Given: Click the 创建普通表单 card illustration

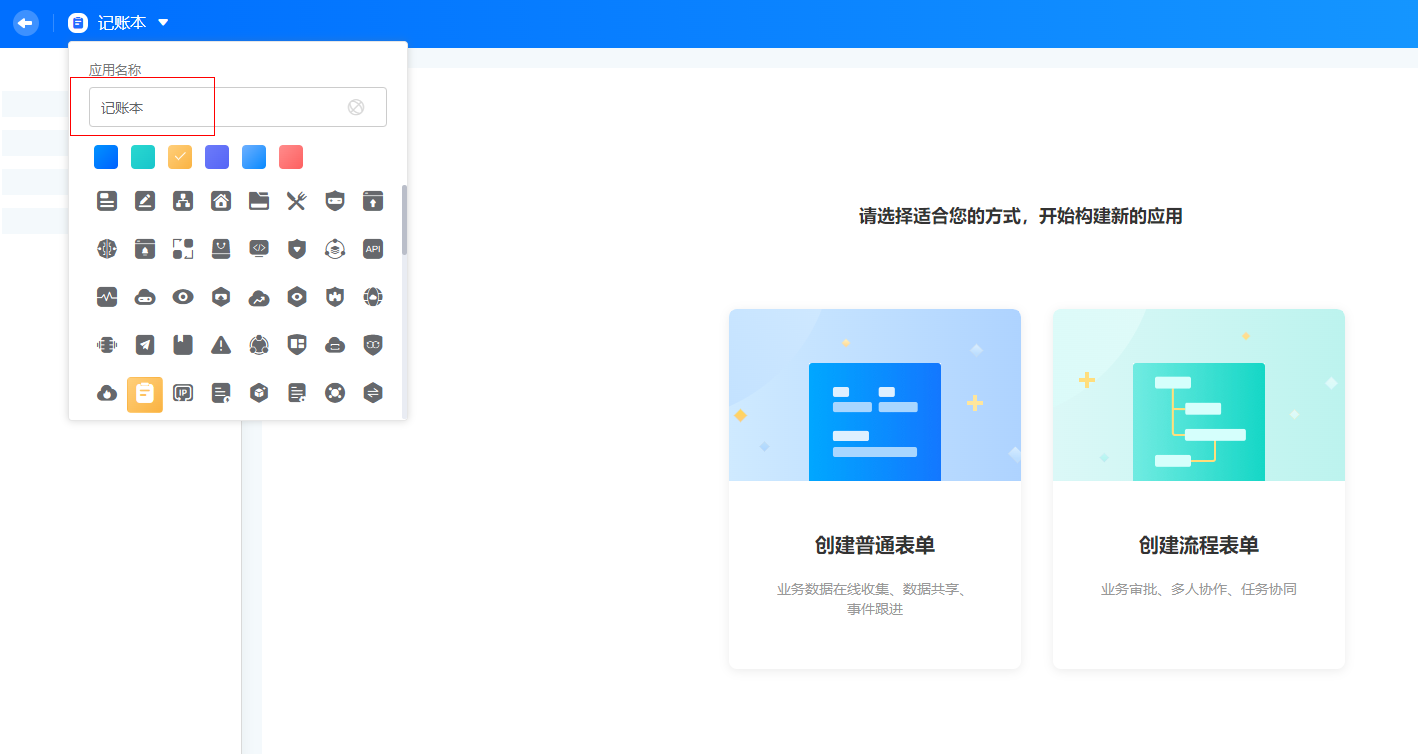Looking at the screenshot, I should click(x=875, y=395).
